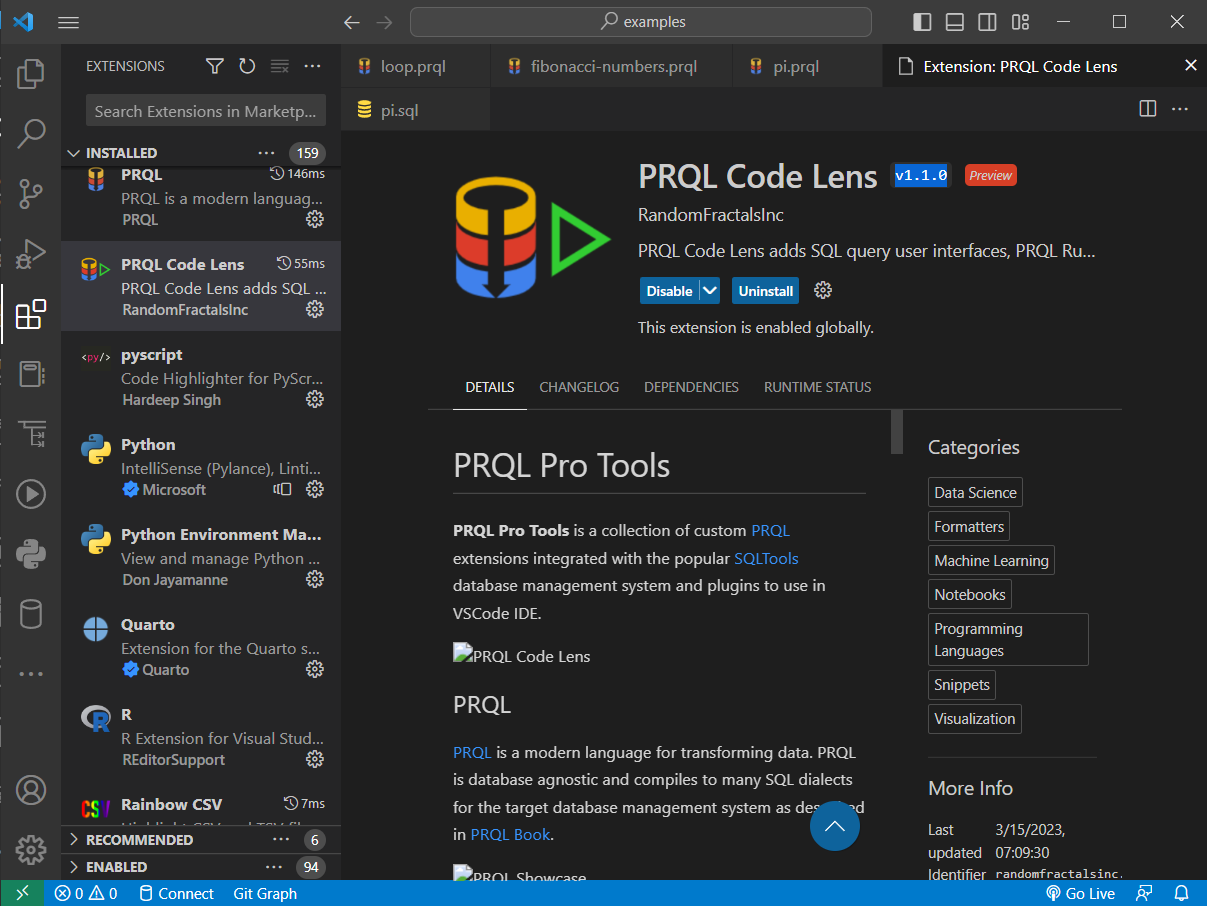
Task: Select the Data Science category
Action: [975, 492]
